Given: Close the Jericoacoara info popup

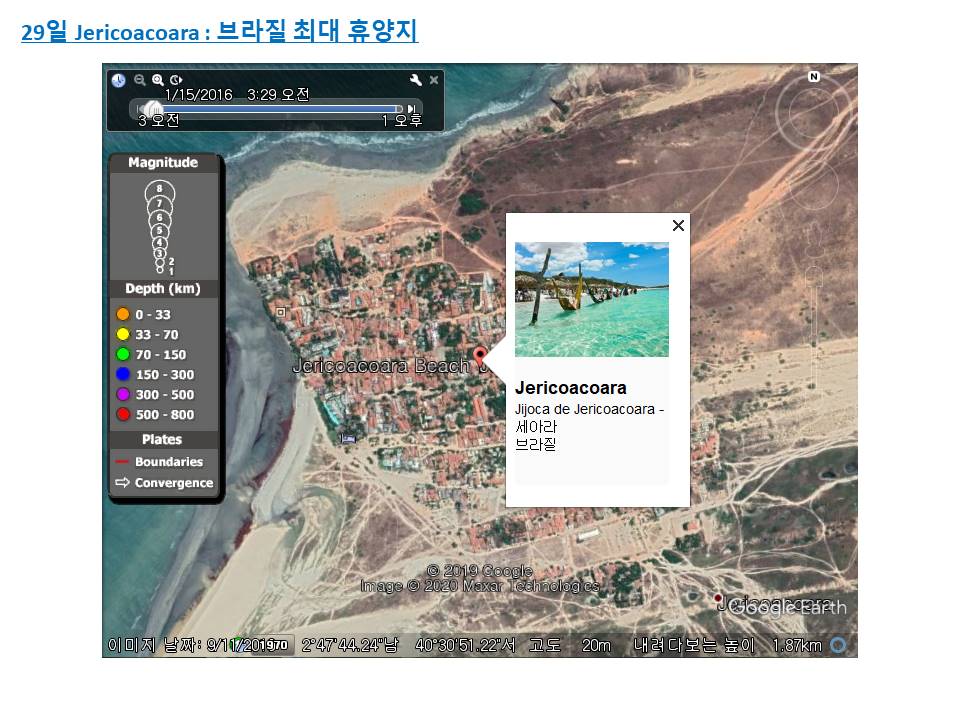Looking at the screenshot, I should [x=678, y=225].
